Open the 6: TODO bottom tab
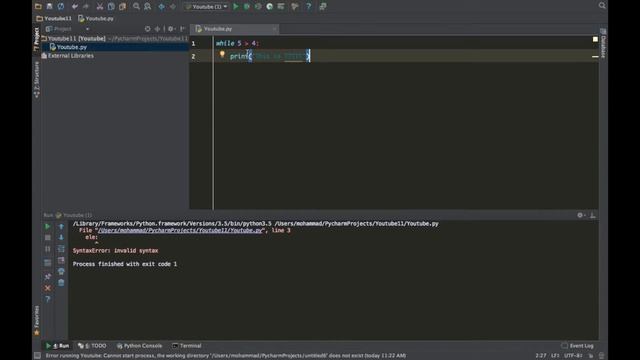The image size is (640, 360). coord(92,346)
